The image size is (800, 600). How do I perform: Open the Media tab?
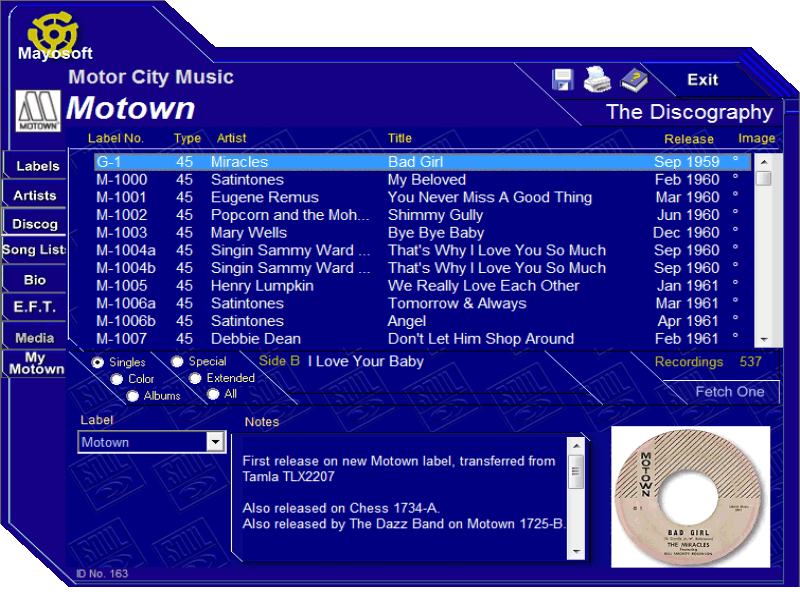(35, 337)
